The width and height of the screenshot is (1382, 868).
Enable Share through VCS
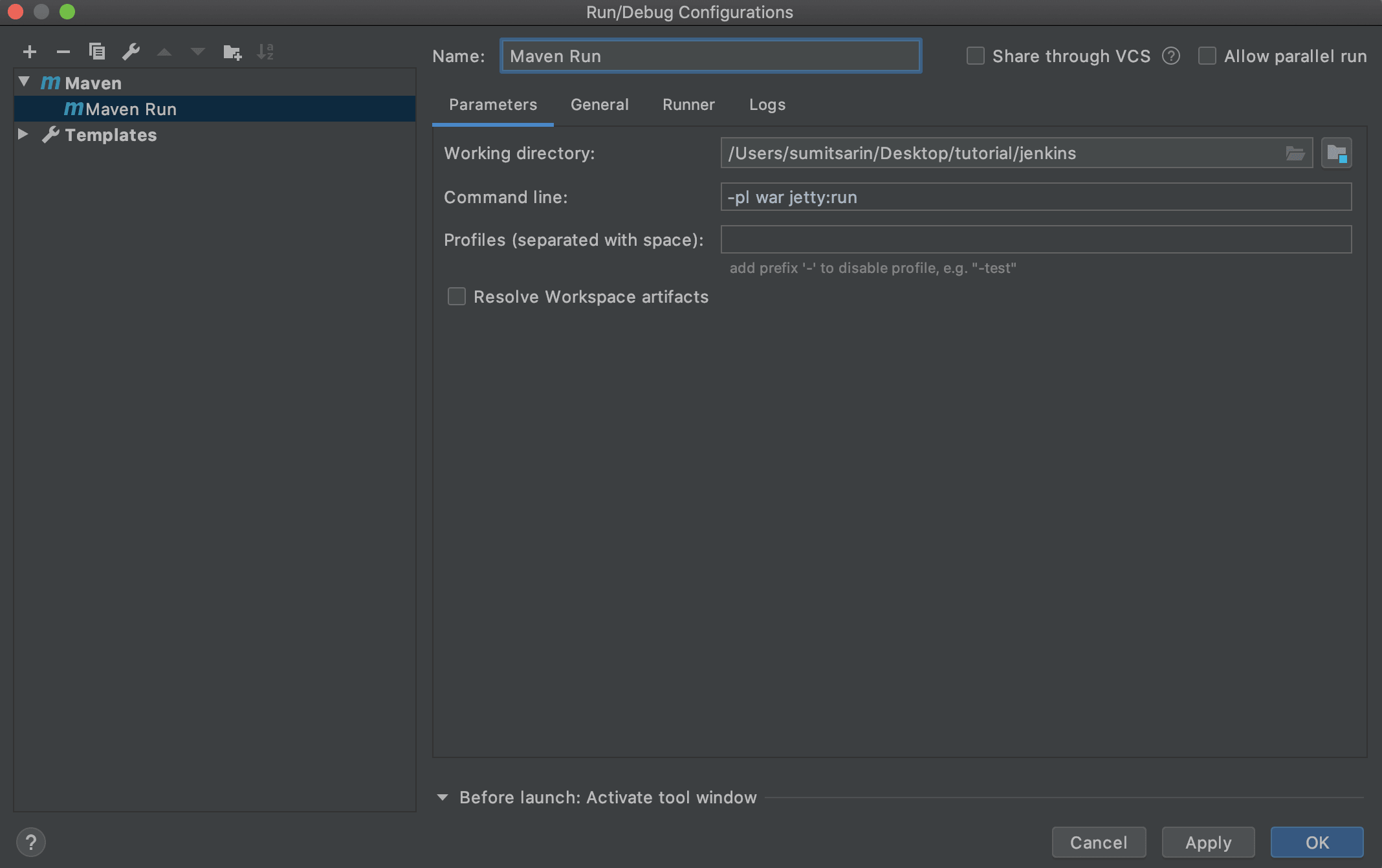tap(974, 56)
